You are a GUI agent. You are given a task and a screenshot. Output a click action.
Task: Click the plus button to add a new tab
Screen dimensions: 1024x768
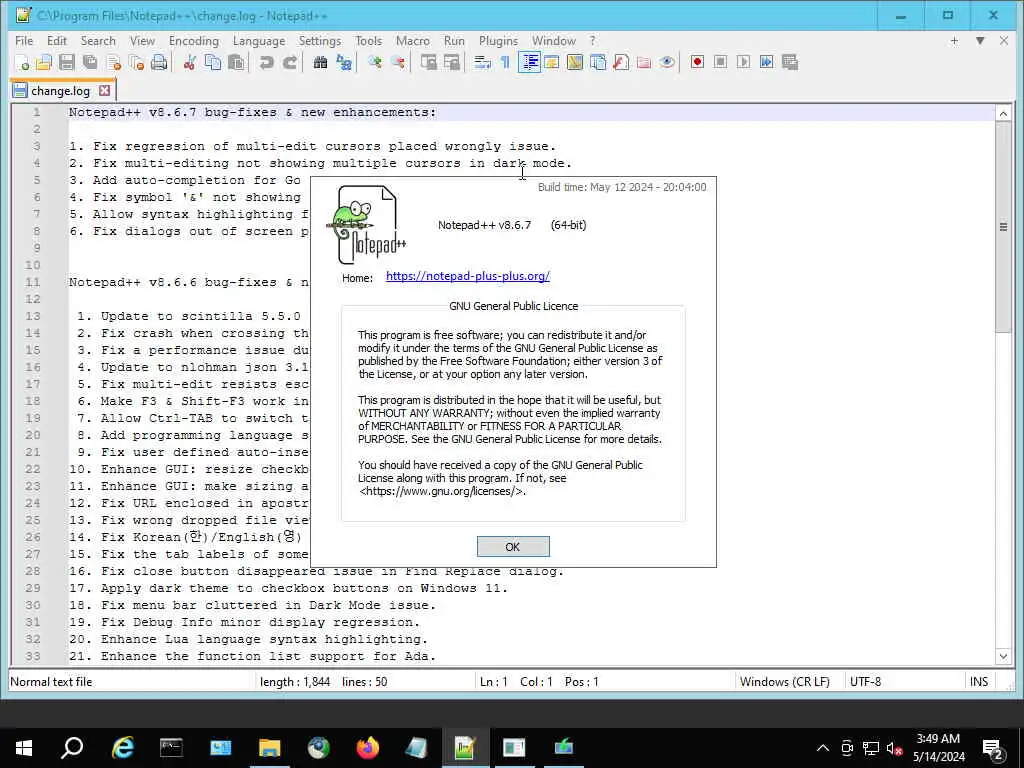click(954, 40)
